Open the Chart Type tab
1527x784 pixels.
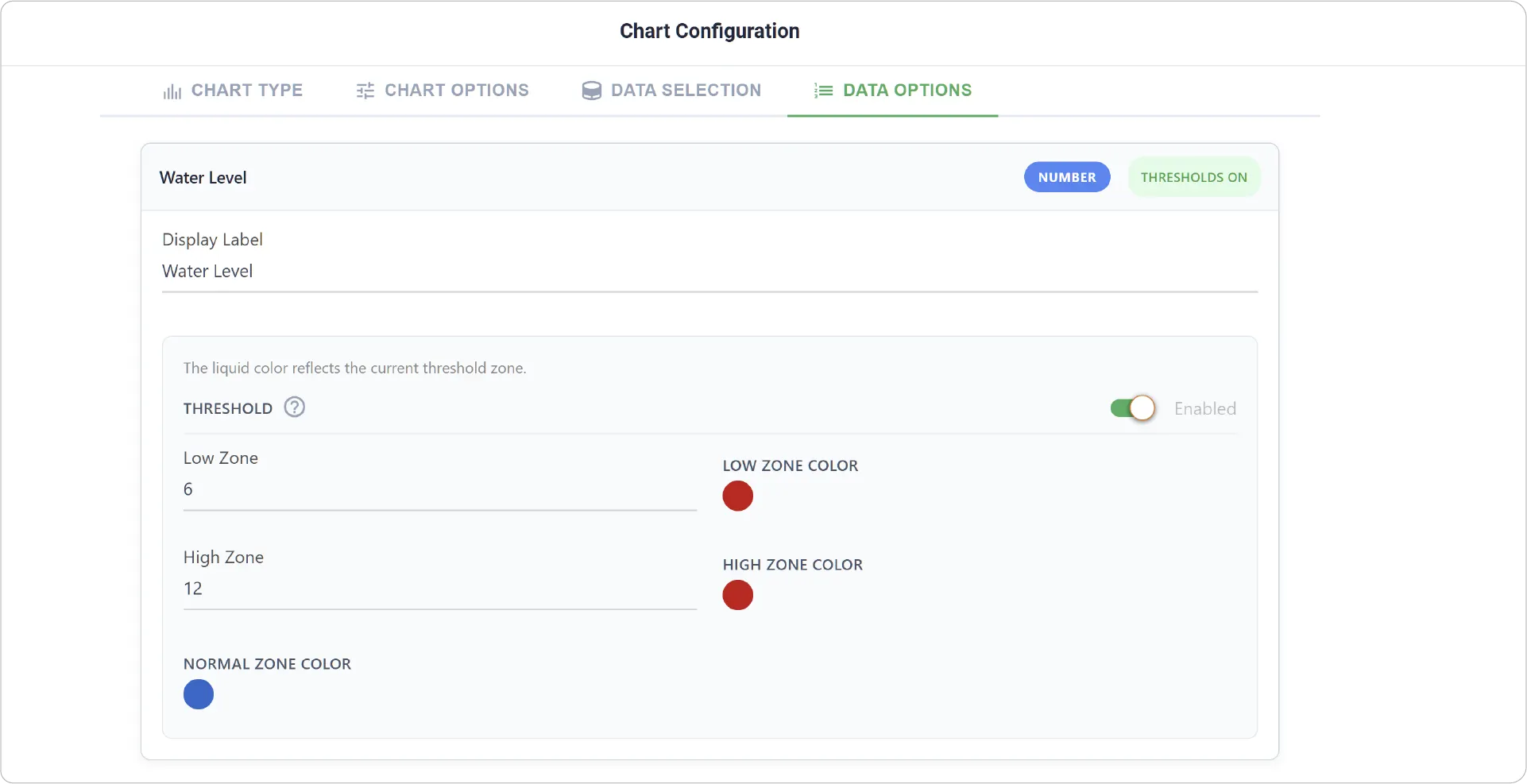tap(233, 91)
